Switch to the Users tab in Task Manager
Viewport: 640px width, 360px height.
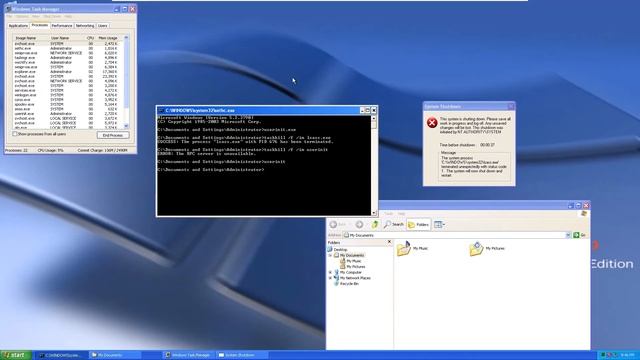coord(102,26)
